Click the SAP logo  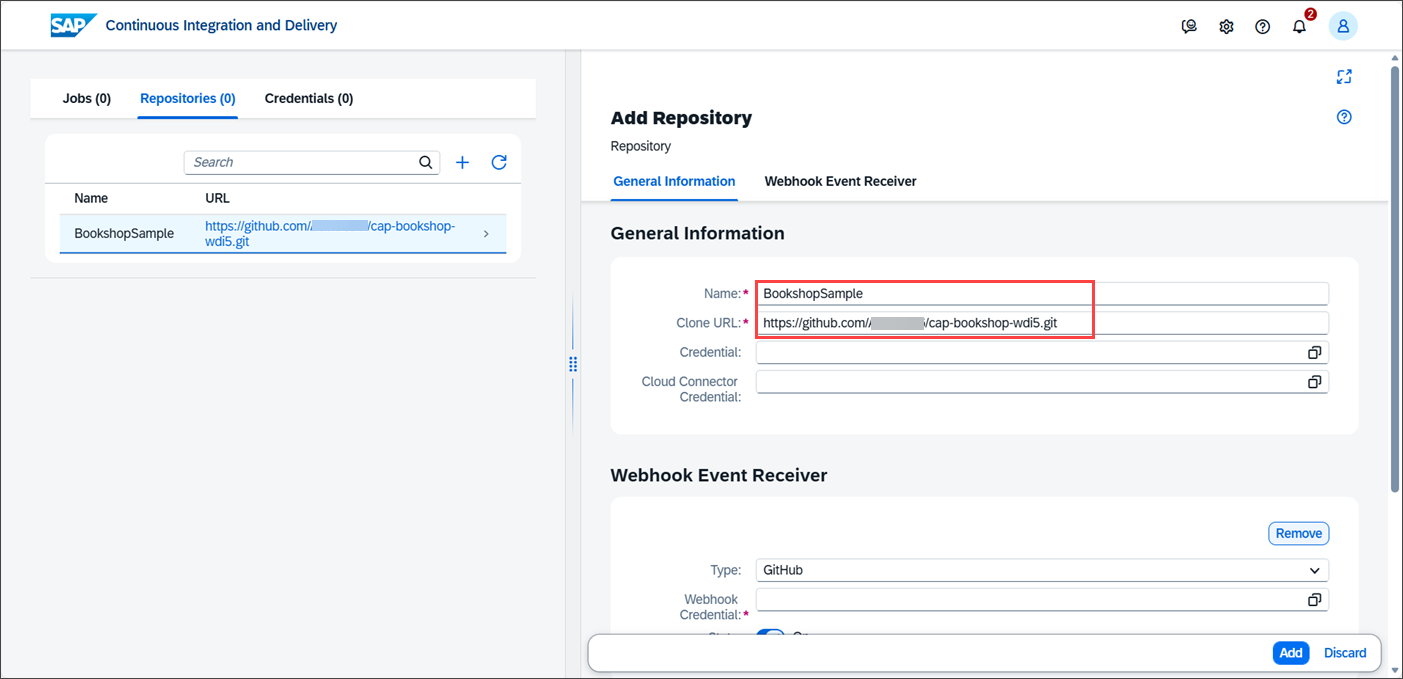click(74, 25)
